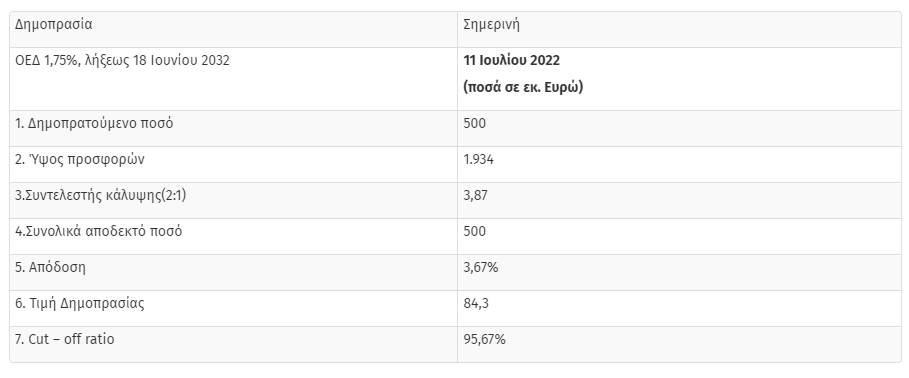The image size is (909, 378).
Task: Click the value 1.934
Action: pos(478,159)
